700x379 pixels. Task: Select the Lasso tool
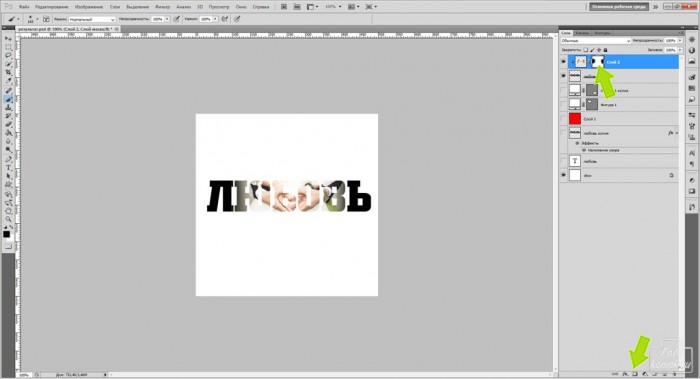tap(8, 55)
